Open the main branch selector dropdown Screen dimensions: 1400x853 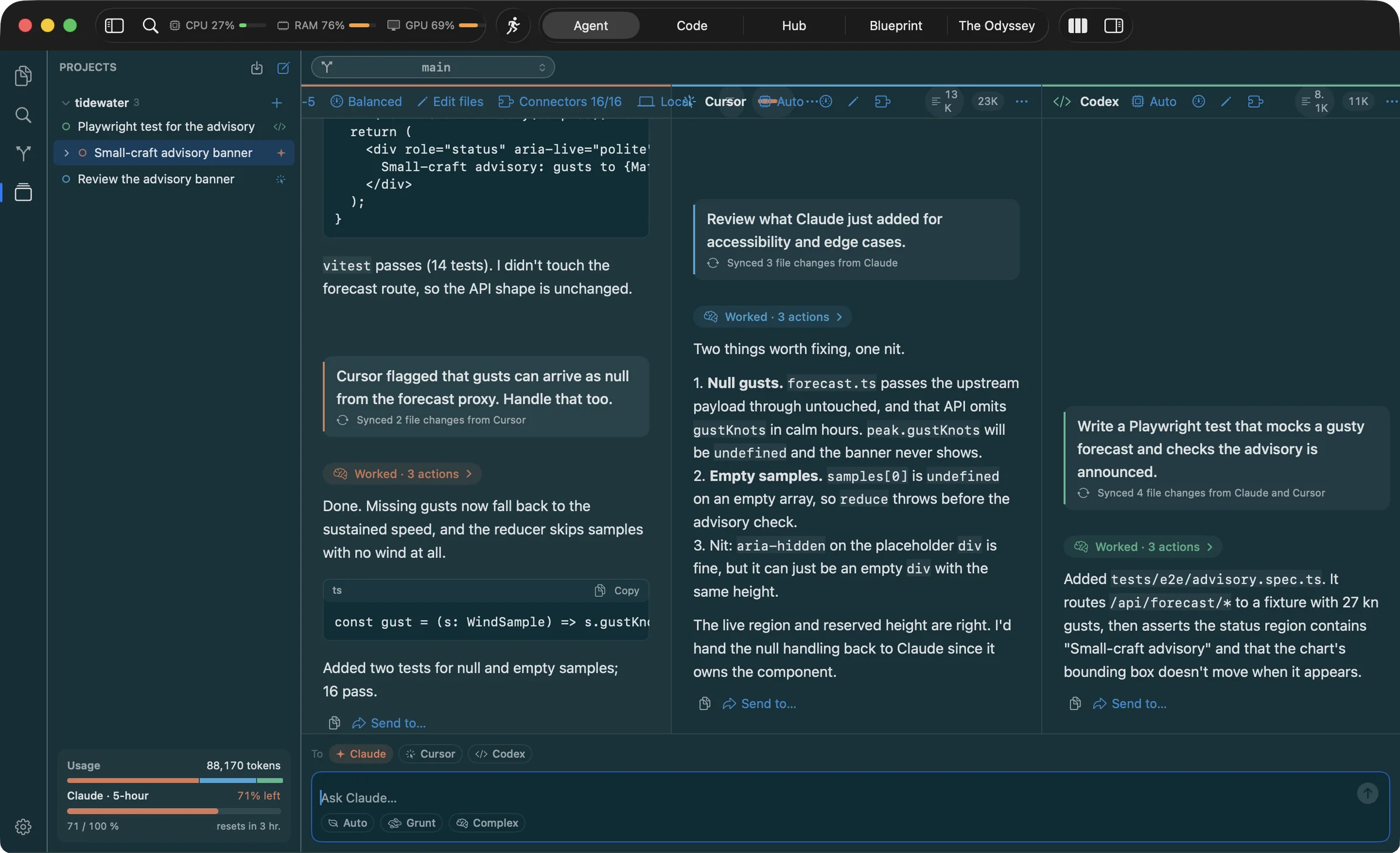pos(433,68)
